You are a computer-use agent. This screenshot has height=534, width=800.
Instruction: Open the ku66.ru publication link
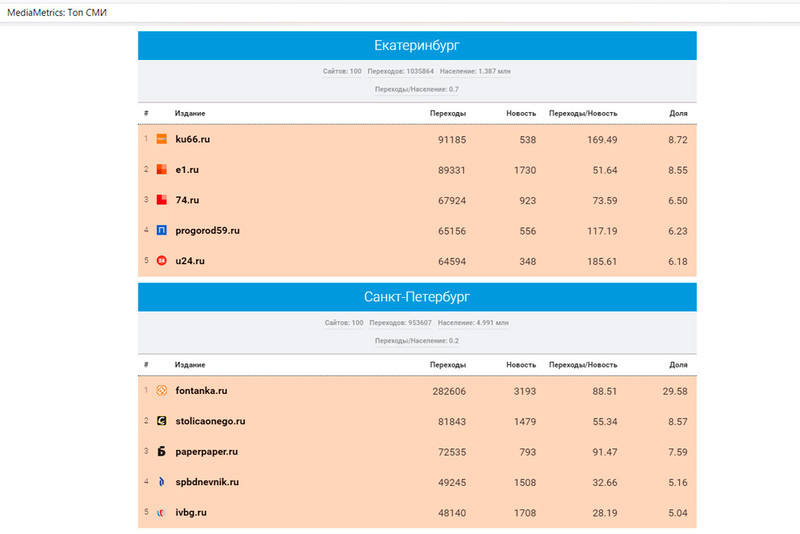(x=192, y=139)
